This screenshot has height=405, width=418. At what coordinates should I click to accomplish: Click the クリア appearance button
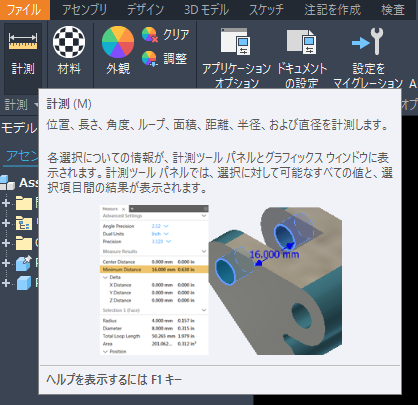click(166, 35)
